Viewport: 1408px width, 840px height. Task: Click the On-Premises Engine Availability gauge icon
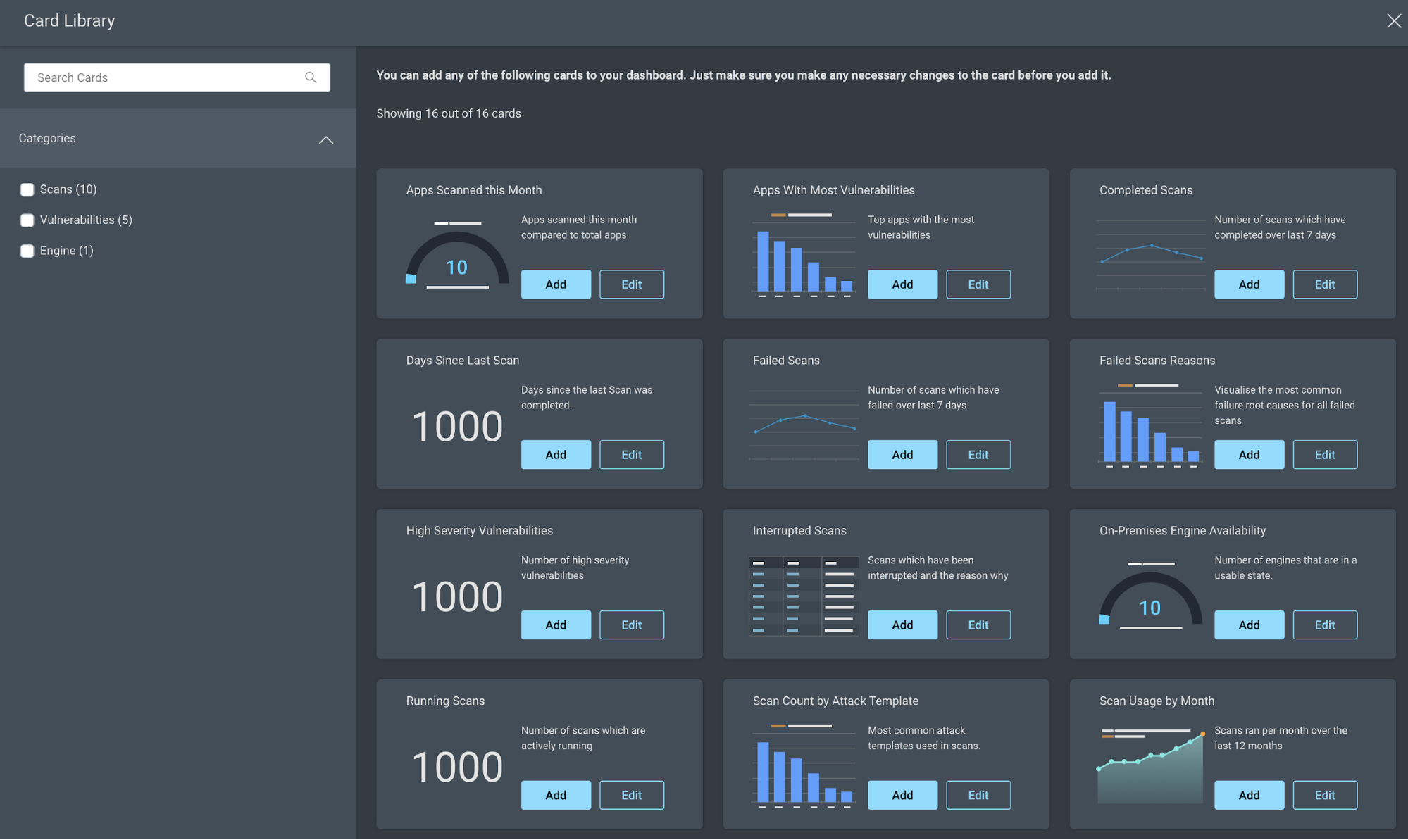coord(1150,596)
